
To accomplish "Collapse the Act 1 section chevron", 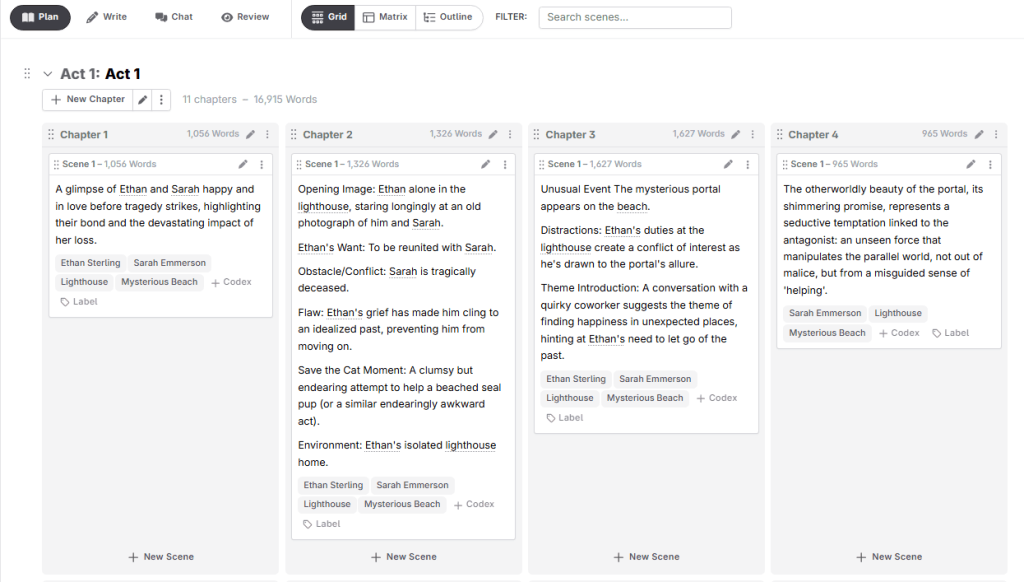I will 47,74.
